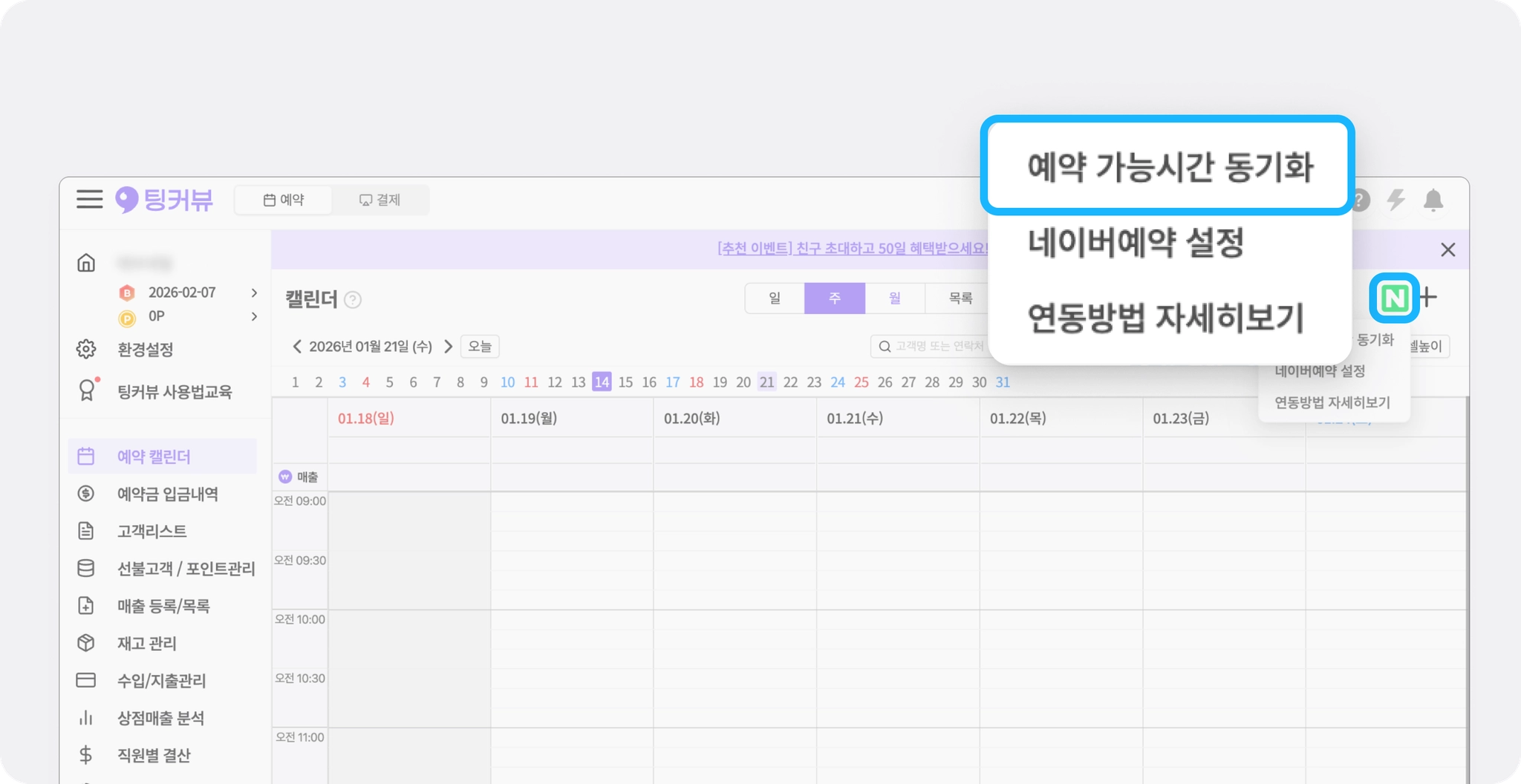Open 수입/지출관리 card icon

tap(86, 680)
